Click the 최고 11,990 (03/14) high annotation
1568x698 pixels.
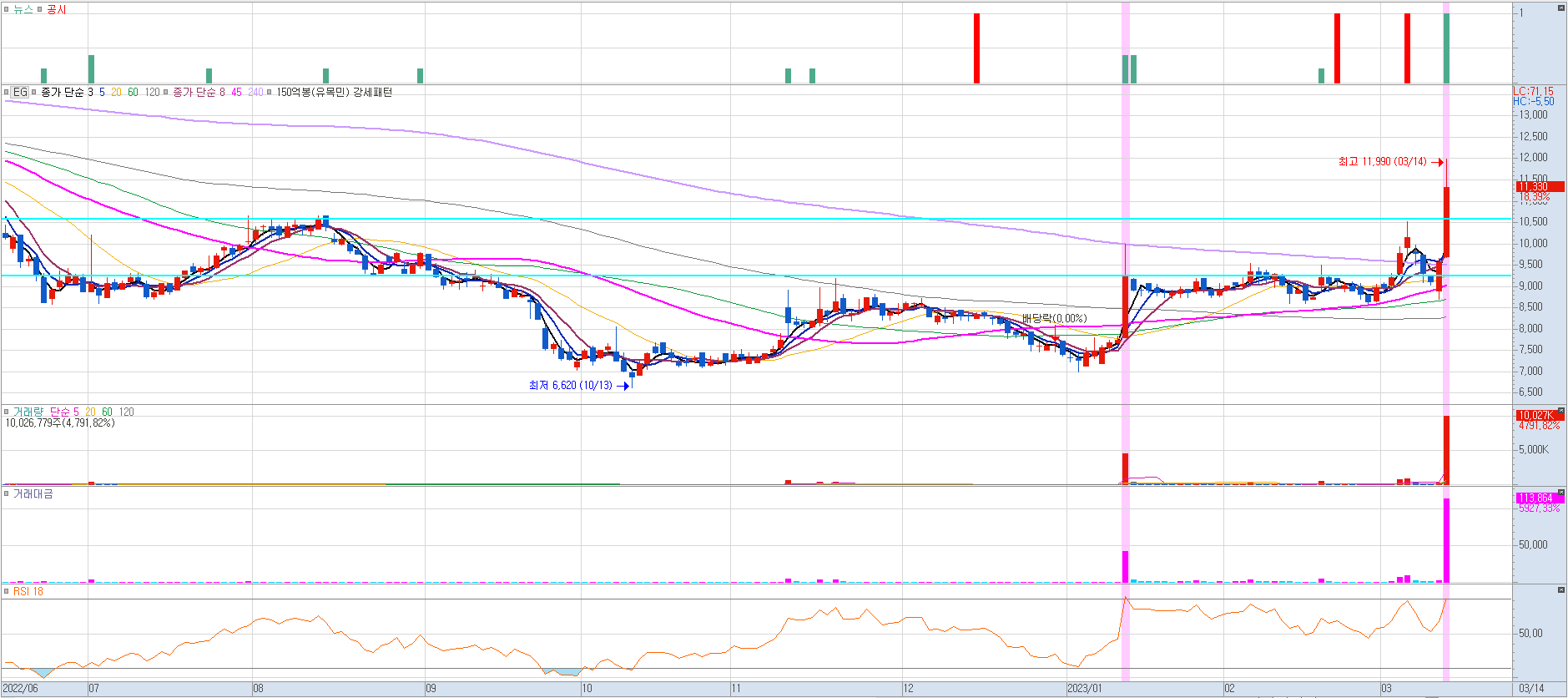pos(1383,162)
